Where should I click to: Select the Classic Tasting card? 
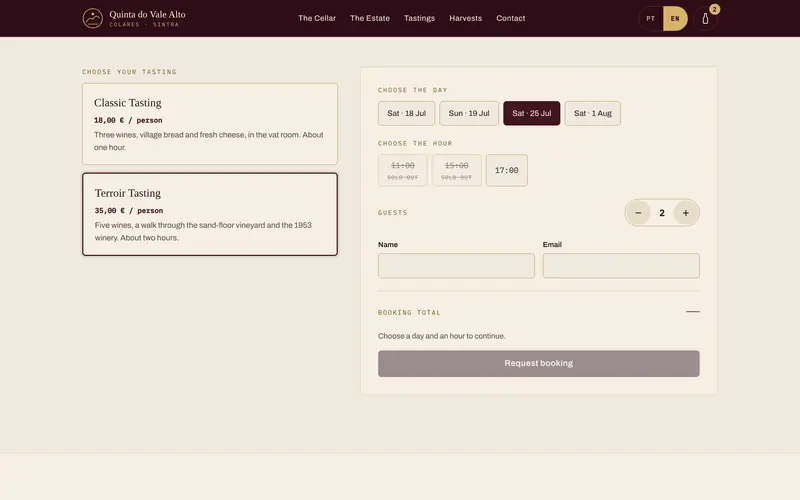210,124
